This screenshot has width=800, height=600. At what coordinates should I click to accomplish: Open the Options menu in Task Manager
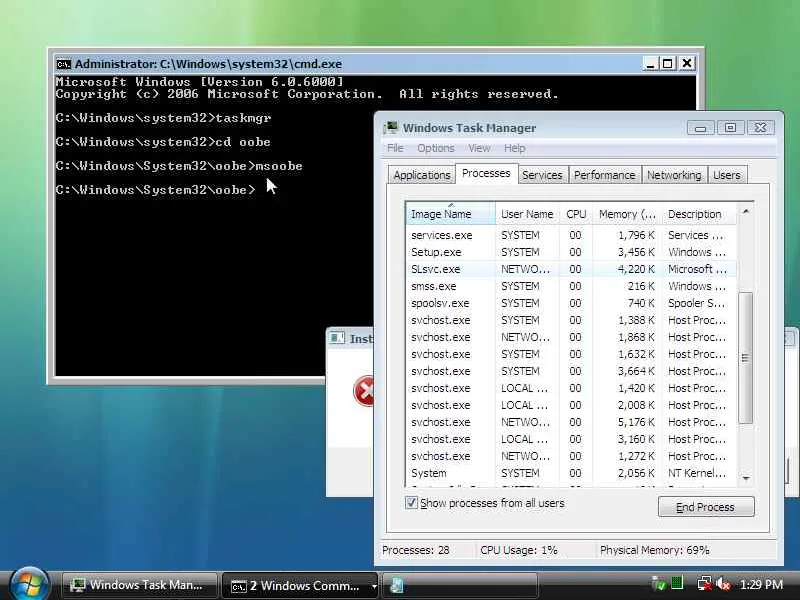click(x=436, y=148)
